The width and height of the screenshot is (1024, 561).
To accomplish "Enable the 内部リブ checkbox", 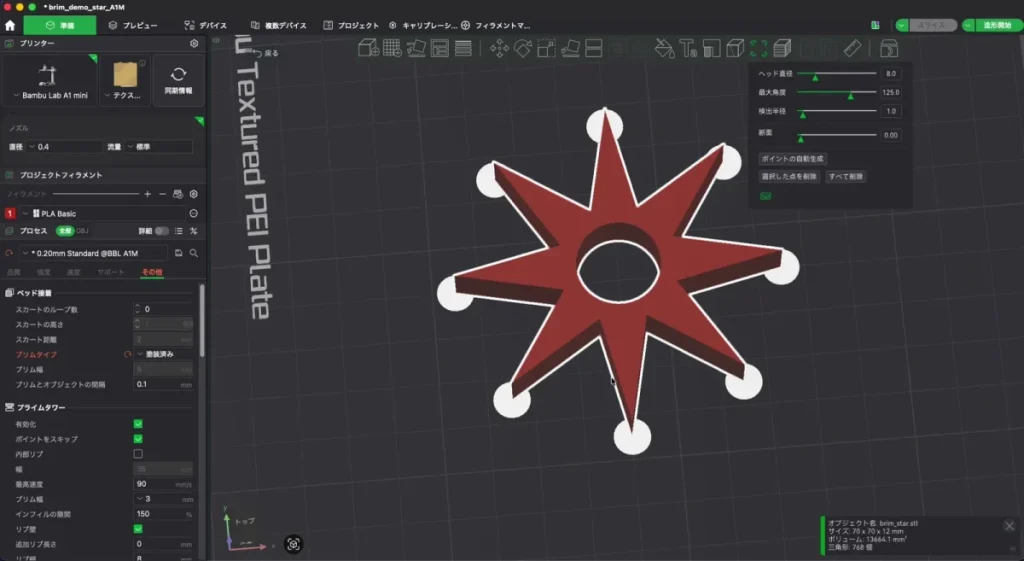I will click(138, 454).
